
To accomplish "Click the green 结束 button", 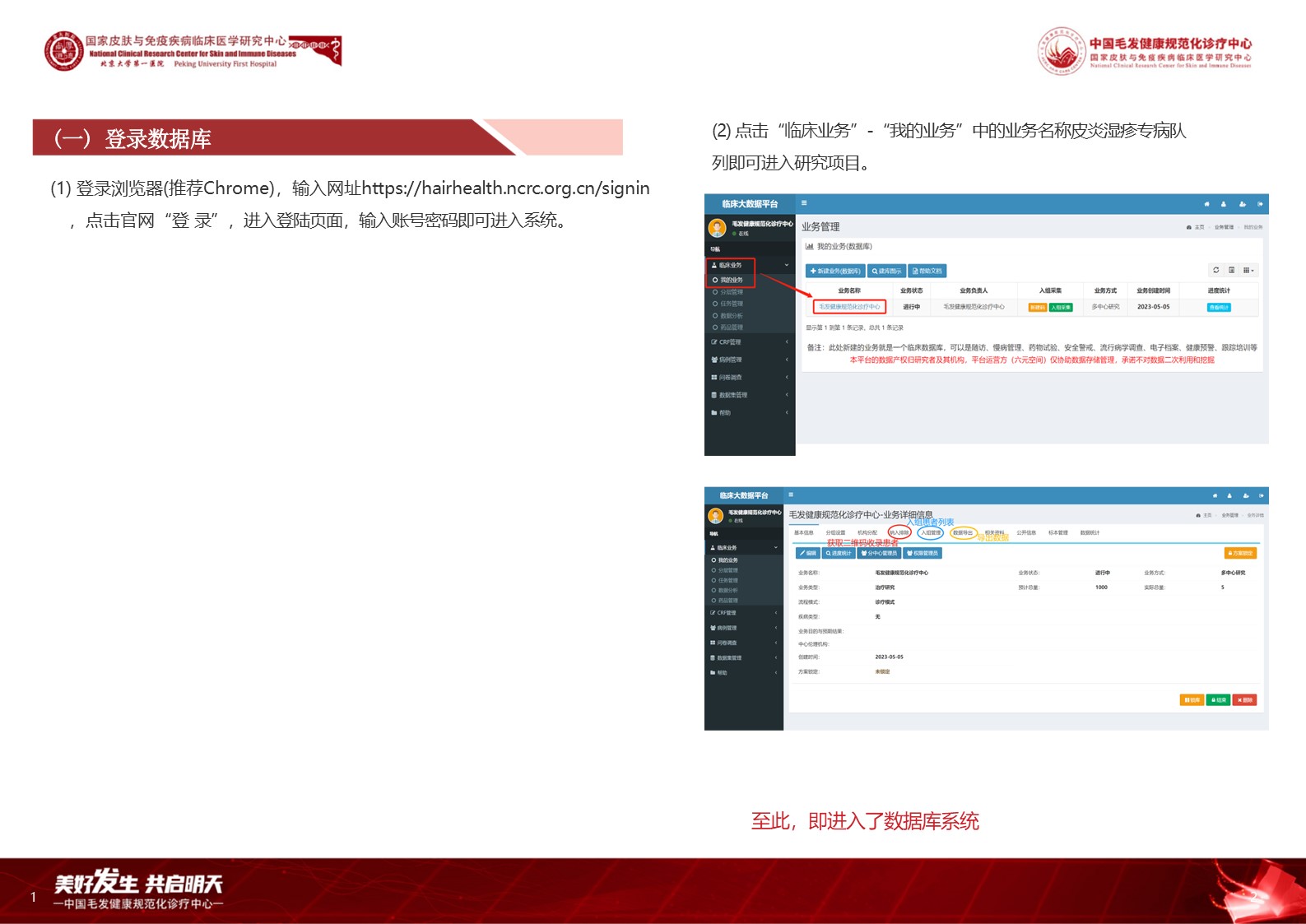I will point(1219,700).
